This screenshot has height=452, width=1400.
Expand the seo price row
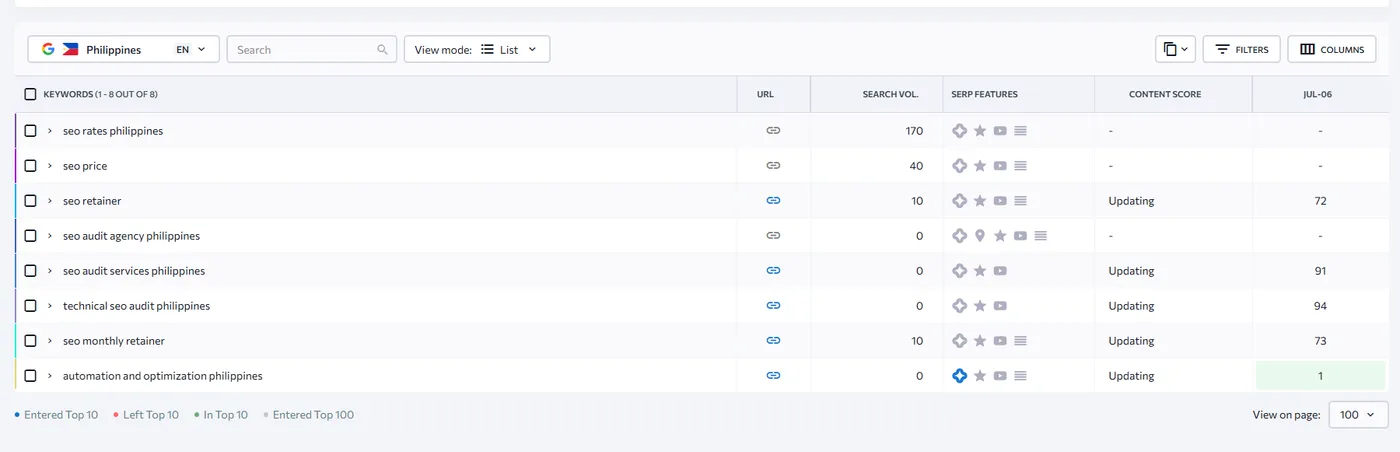(50, 166)
